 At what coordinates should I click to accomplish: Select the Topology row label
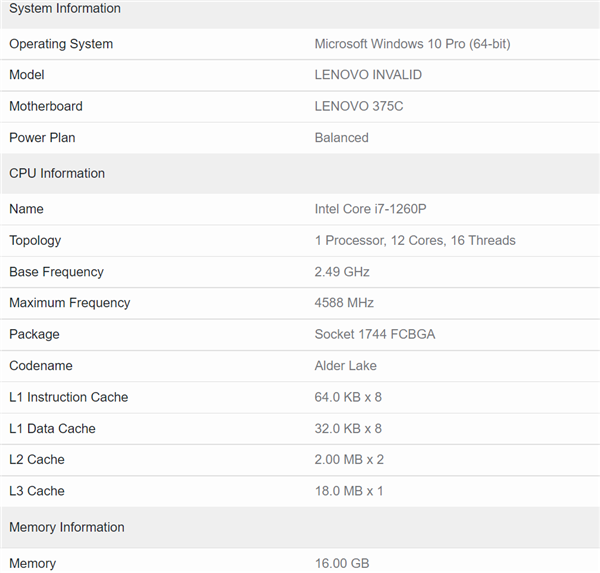[x=35, y=240]
